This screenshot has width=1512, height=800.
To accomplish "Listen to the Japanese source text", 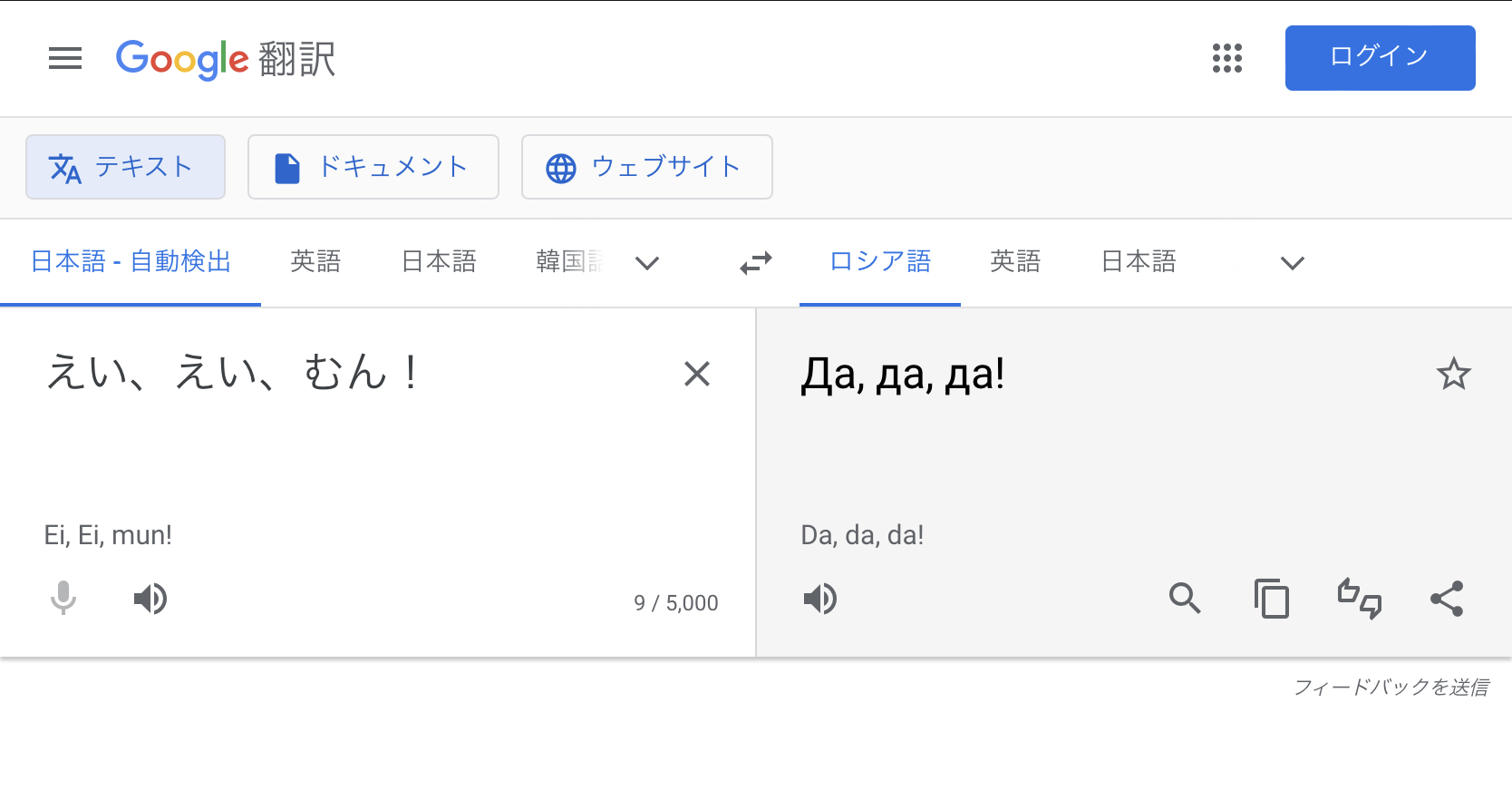I will coord(150,599).
